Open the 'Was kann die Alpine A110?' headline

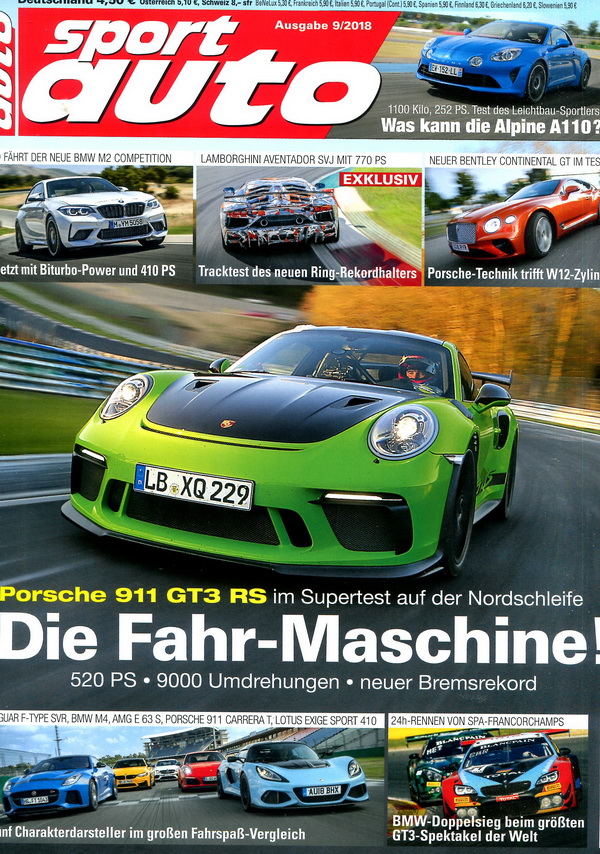point(490,127)
